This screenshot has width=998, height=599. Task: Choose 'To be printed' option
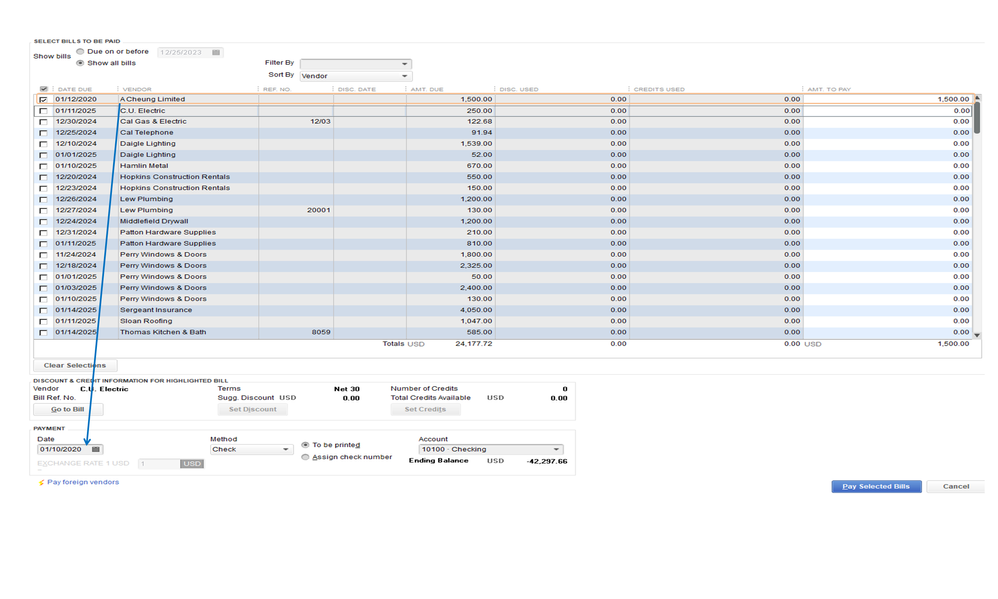(x=306, y=445)
